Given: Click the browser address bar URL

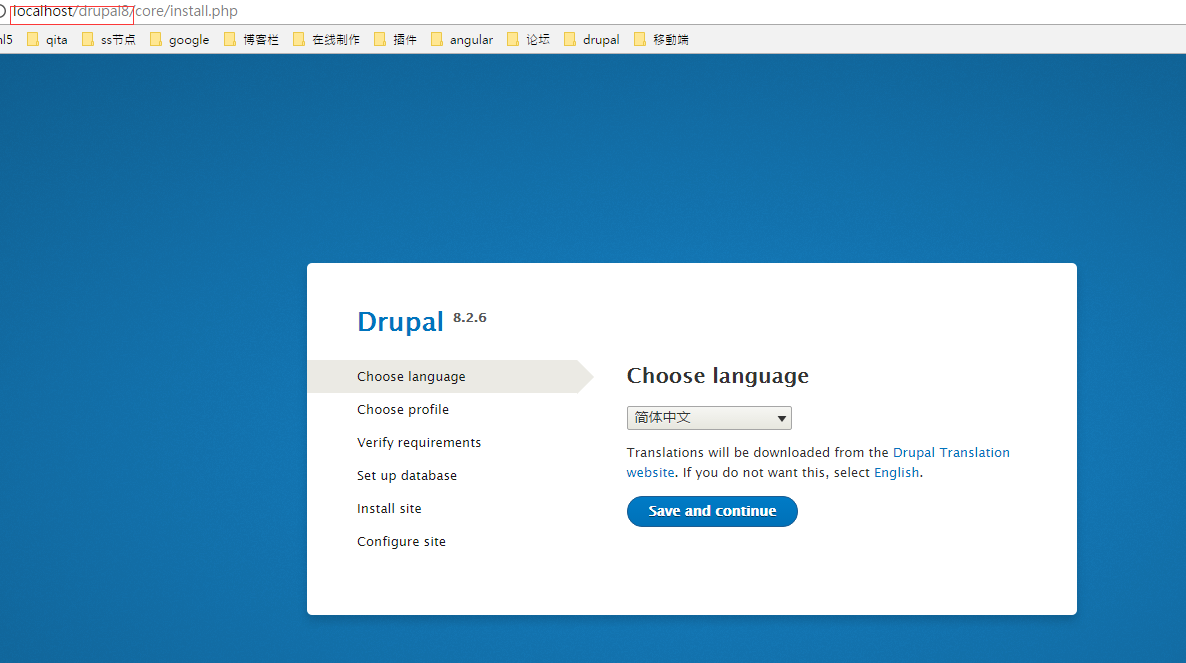Looking at the screenshot, I should click(125, 11).
